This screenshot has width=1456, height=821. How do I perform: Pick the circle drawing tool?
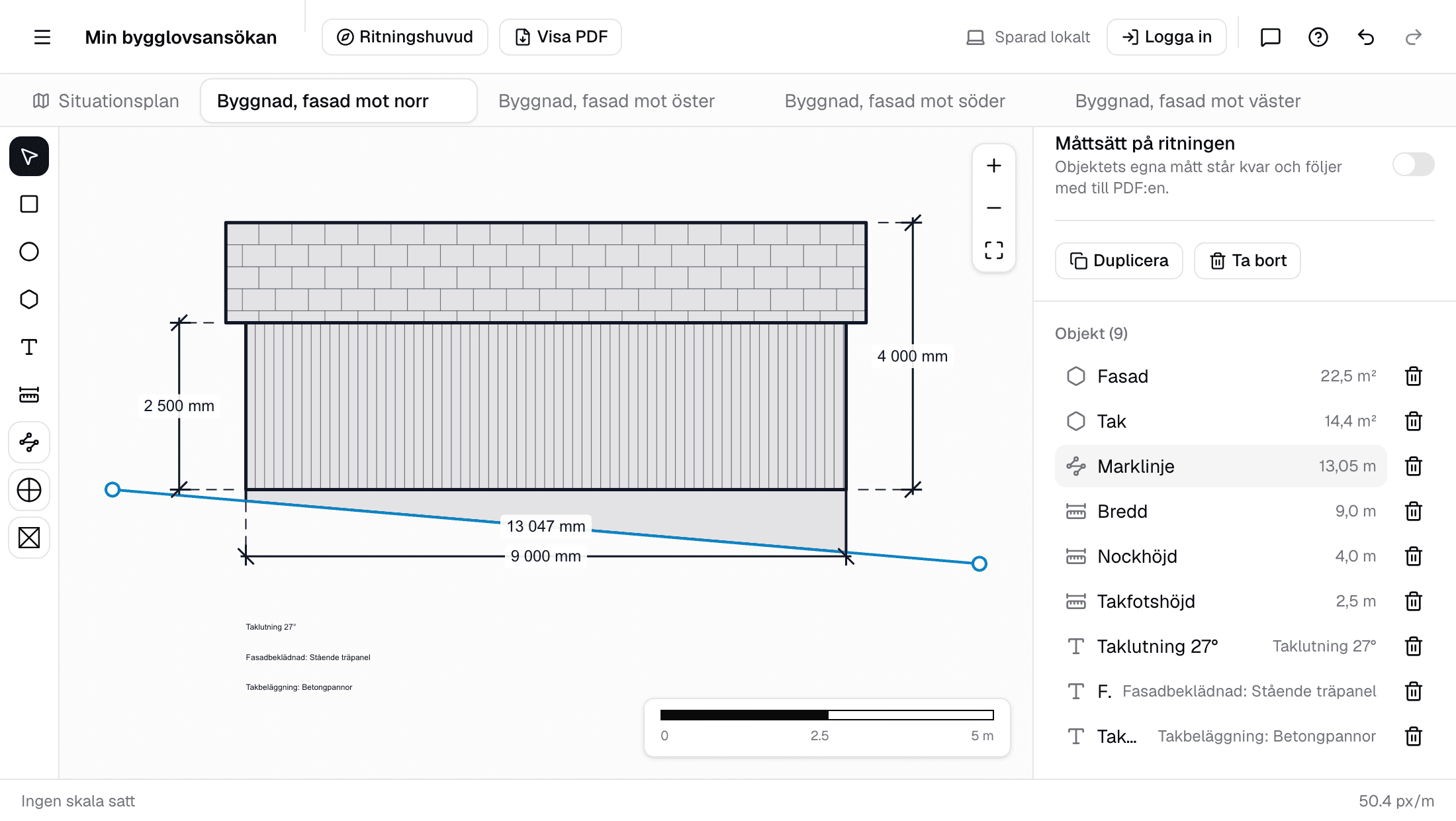29,252
